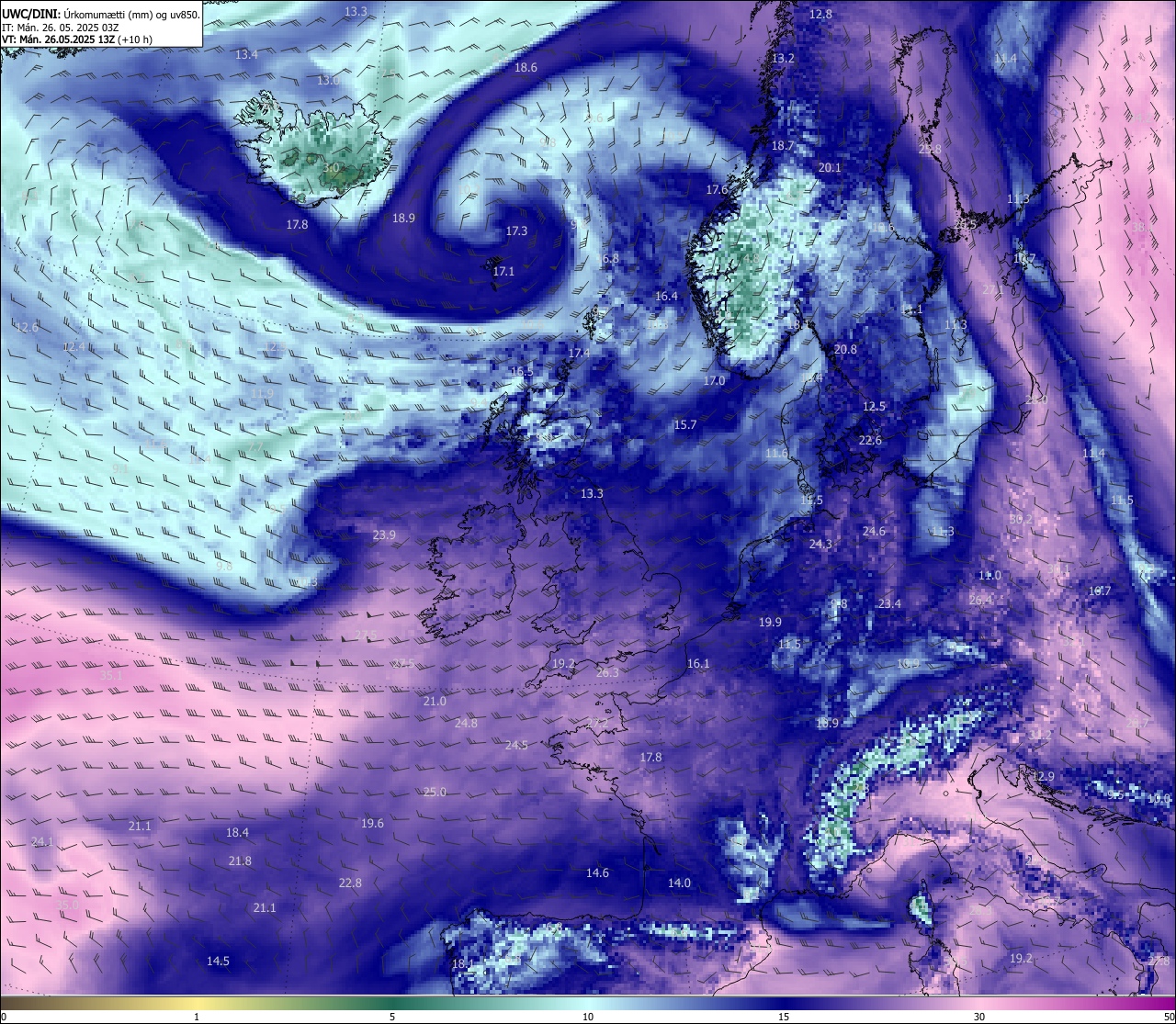This screenshot has height=1024, width=1176.
Task: Click the 24.3 value near the German coast
Action: pos(820,545)
